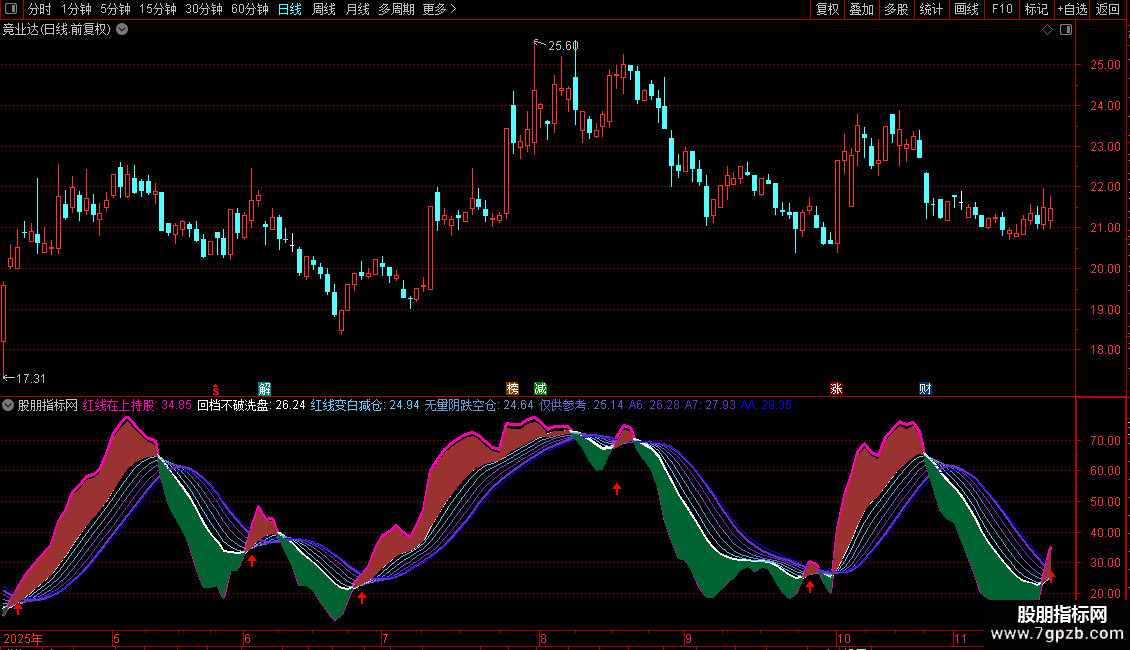Click the A7: 27.93 indicator value
This screenshot has height=650, width=1130.
(x=710, y=405)
